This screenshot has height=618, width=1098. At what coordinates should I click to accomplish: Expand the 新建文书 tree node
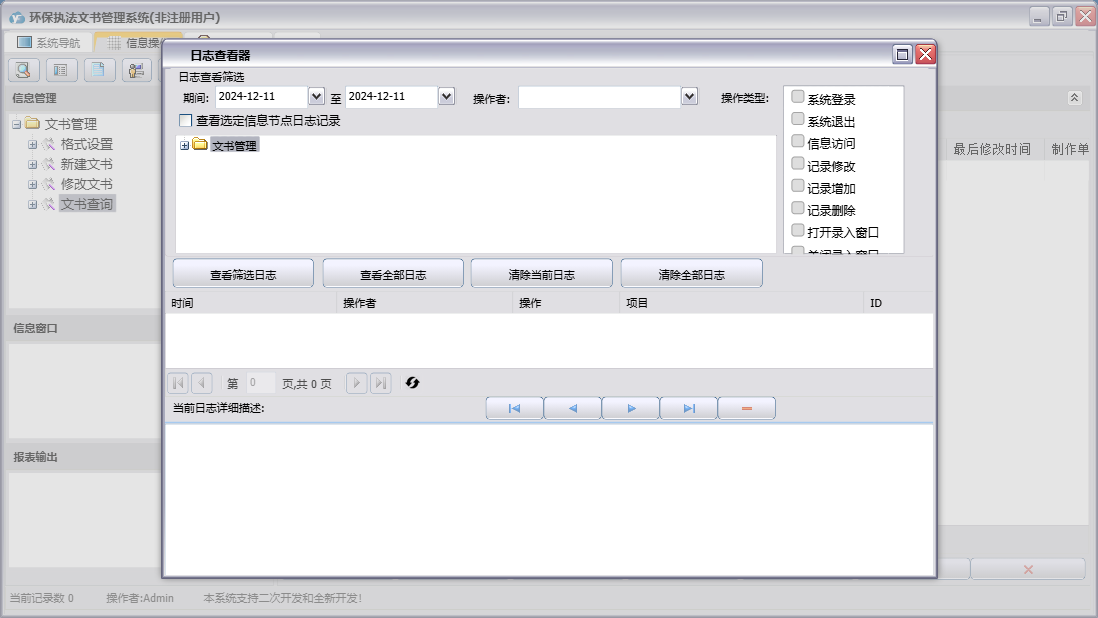tap(32, 164)
